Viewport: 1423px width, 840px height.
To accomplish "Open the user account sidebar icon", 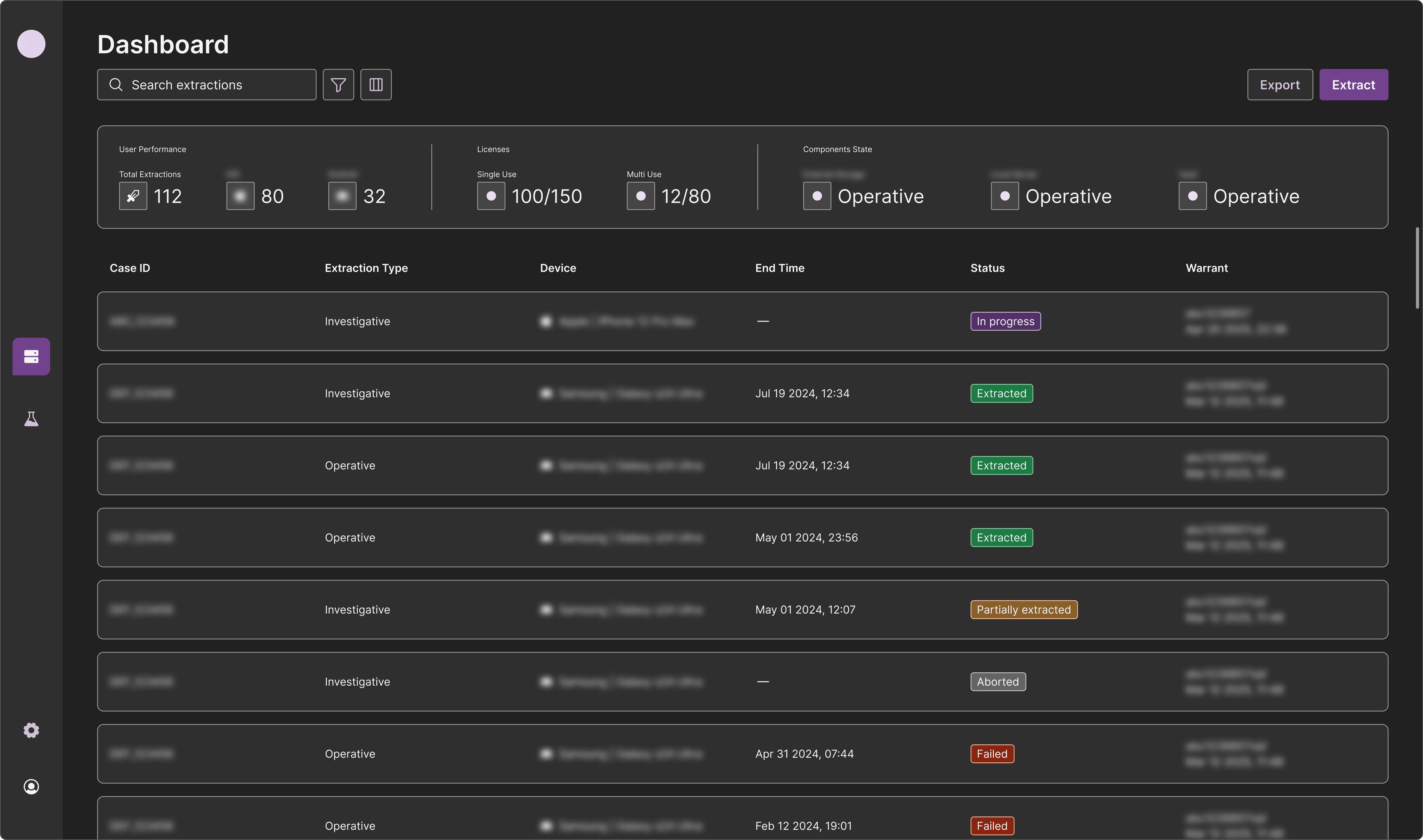I will (x=31, y=787).
